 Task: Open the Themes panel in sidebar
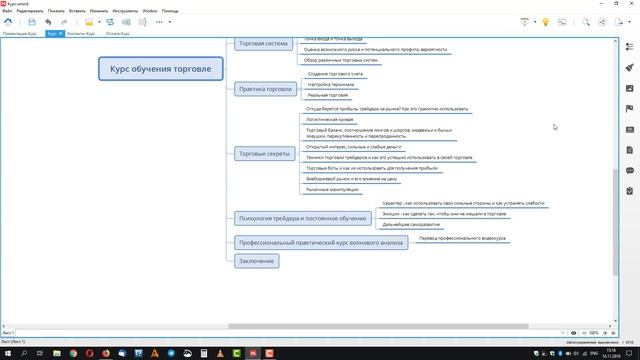coord(630,129)
